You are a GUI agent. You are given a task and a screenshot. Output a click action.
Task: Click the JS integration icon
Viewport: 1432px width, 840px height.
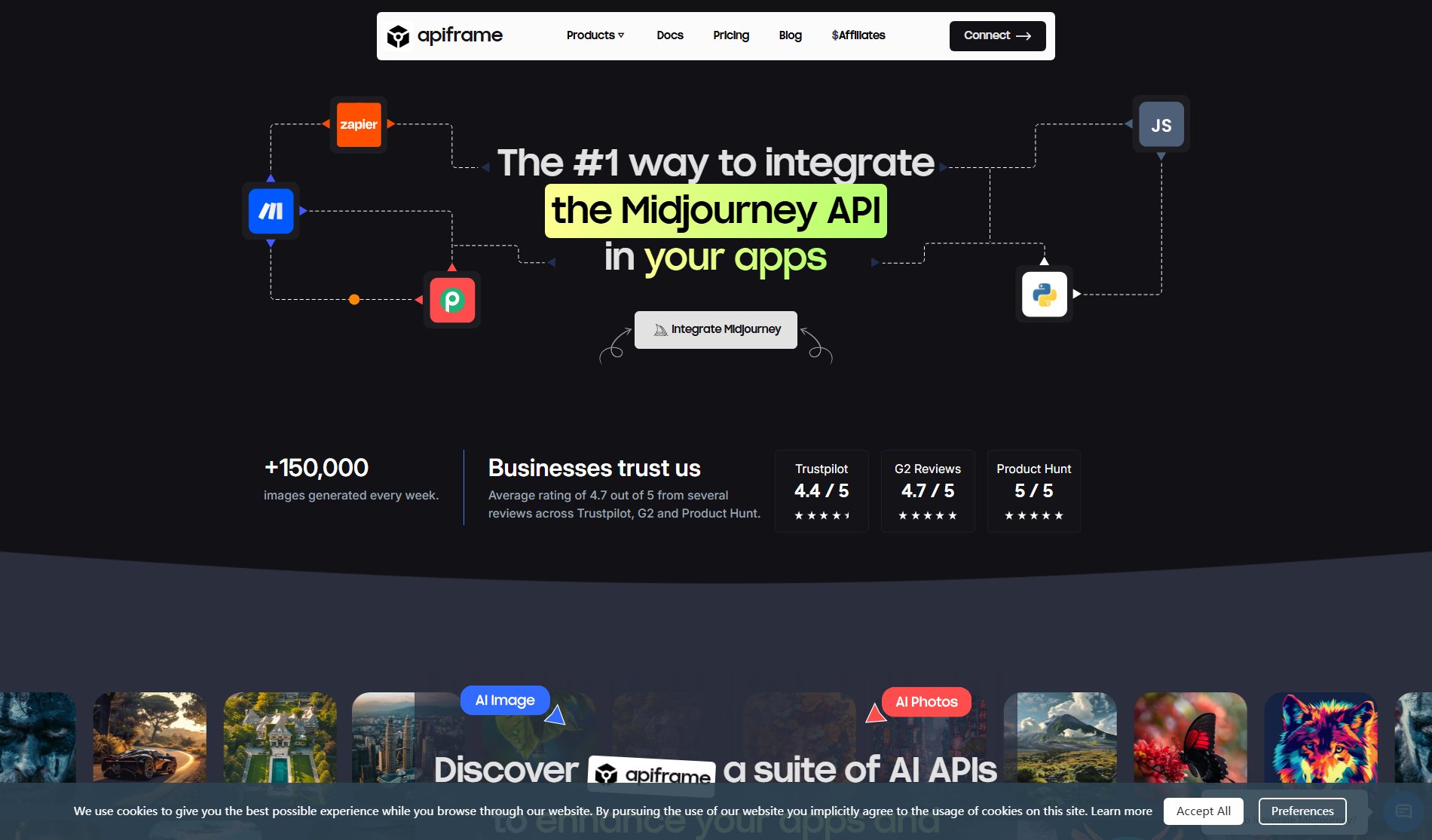point(1161,124)
